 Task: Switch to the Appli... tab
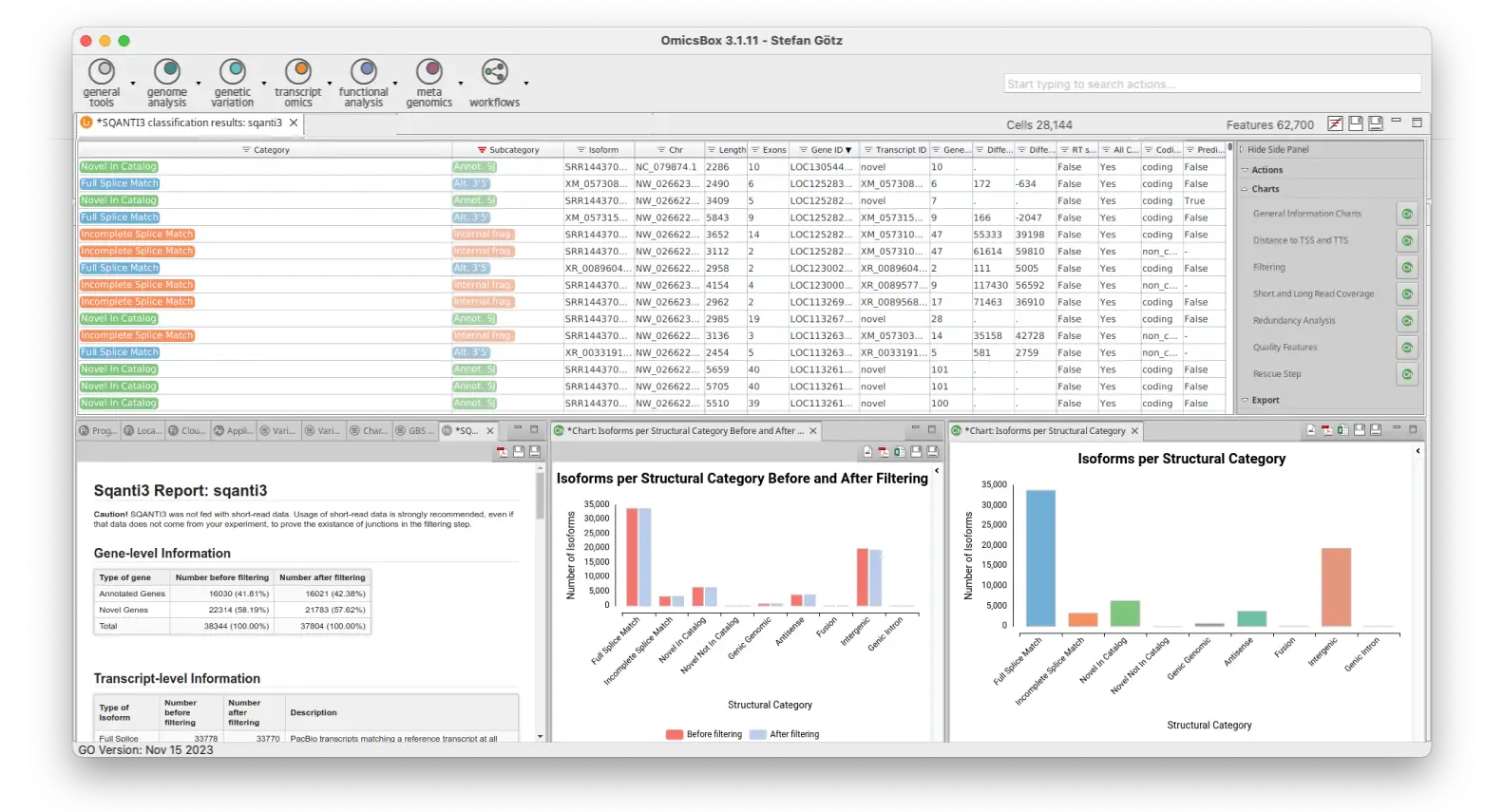233,430
